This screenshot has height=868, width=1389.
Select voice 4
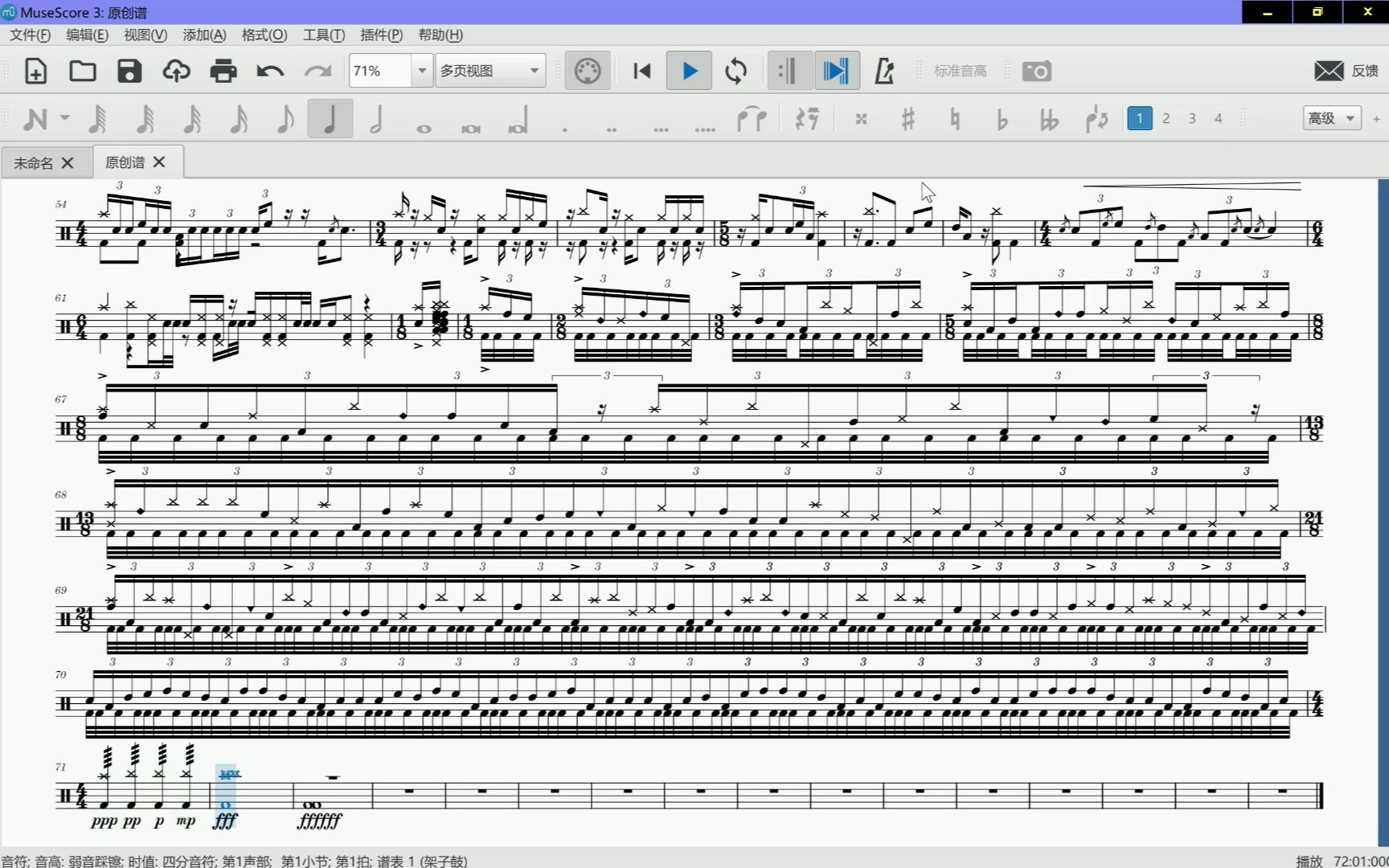click(x=1219, y=118)
